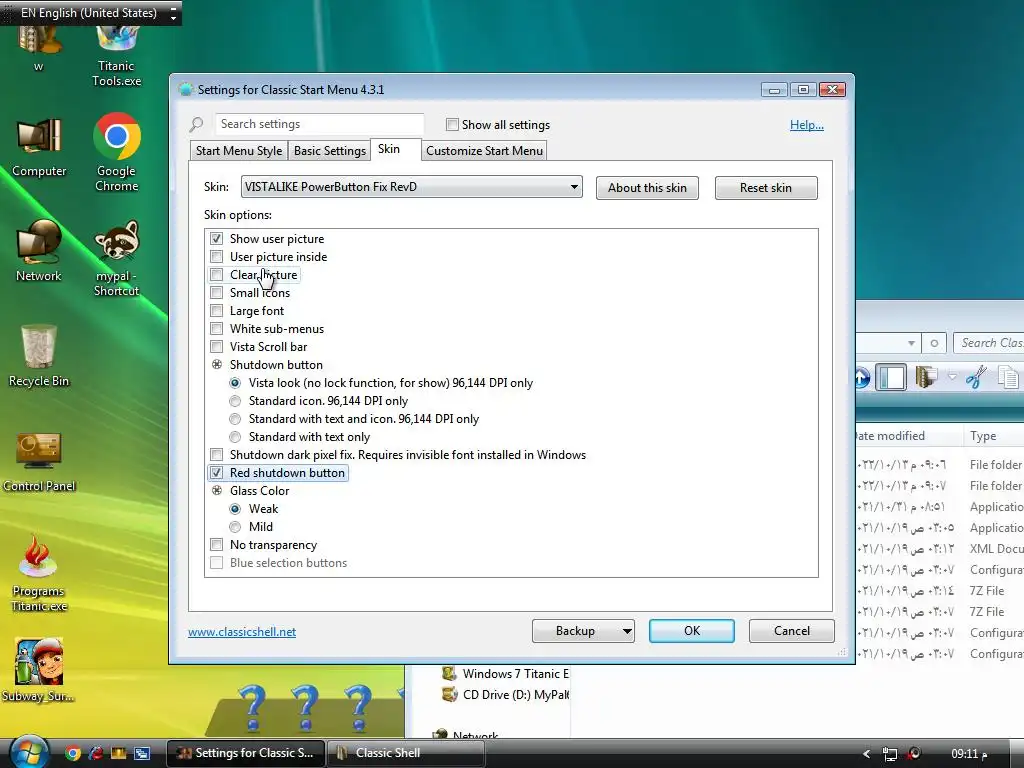Select the Vista look shutdown radio
Image resolution: width=1024 pixels, height=768 pixels.
coord(235,383)
